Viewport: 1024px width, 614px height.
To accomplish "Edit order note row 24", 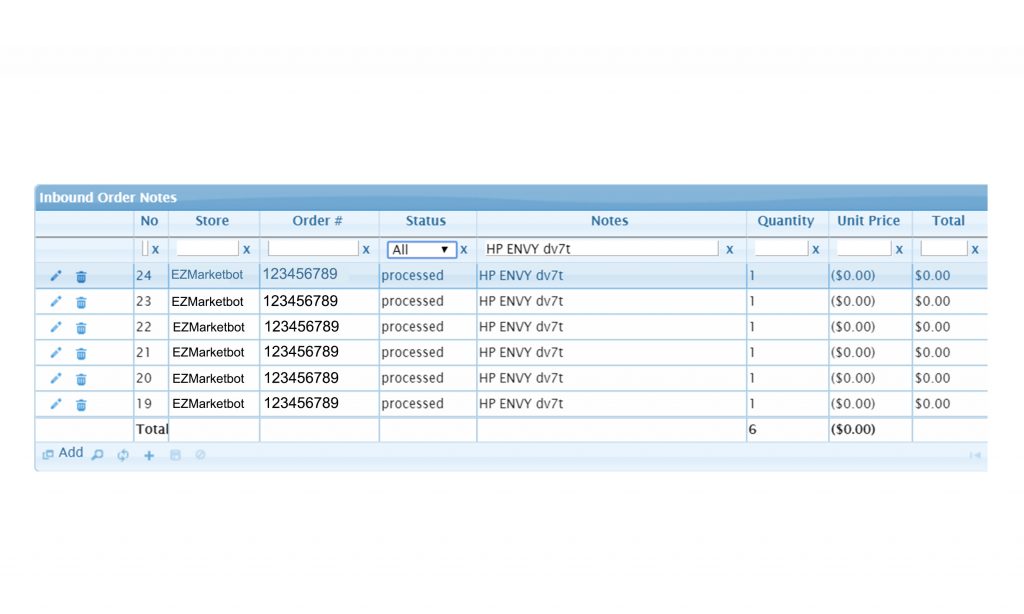I will point(56,276).
